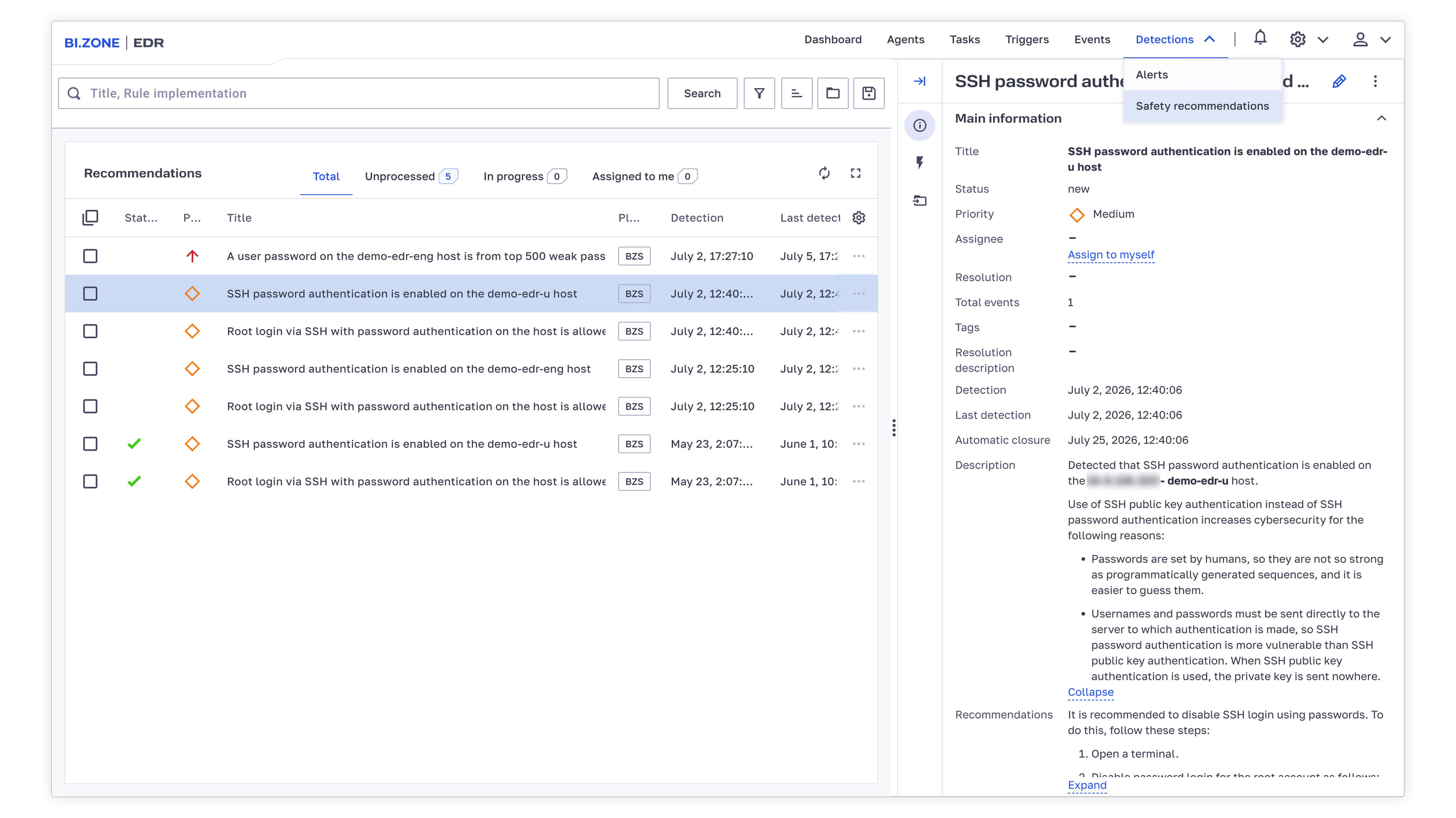The width and height of the screenshot is (1456, 818).
Task: Open the sorting options icon
Action: point(796,93)
